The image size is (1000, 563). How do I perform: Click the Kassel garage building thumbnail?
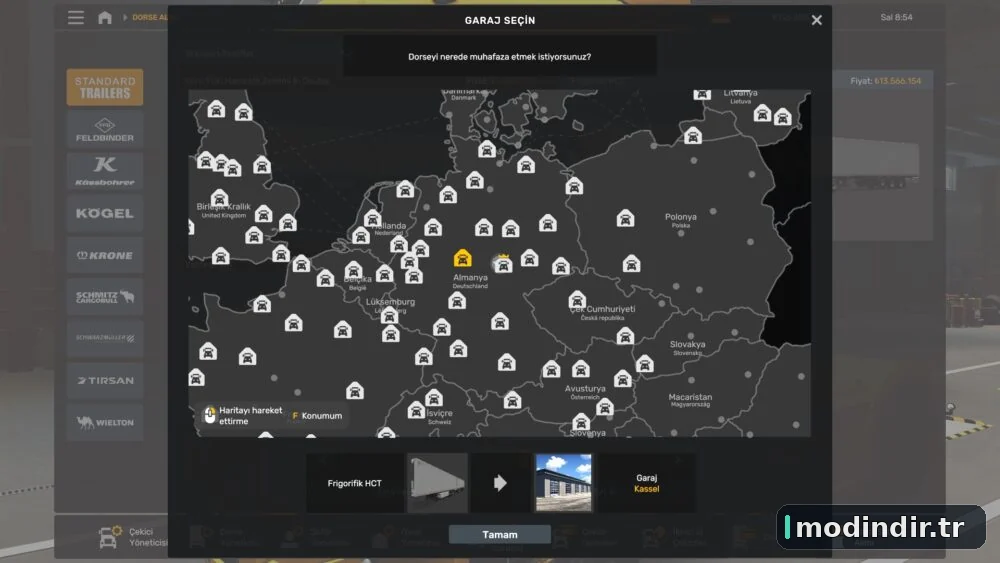click(563, 483)
